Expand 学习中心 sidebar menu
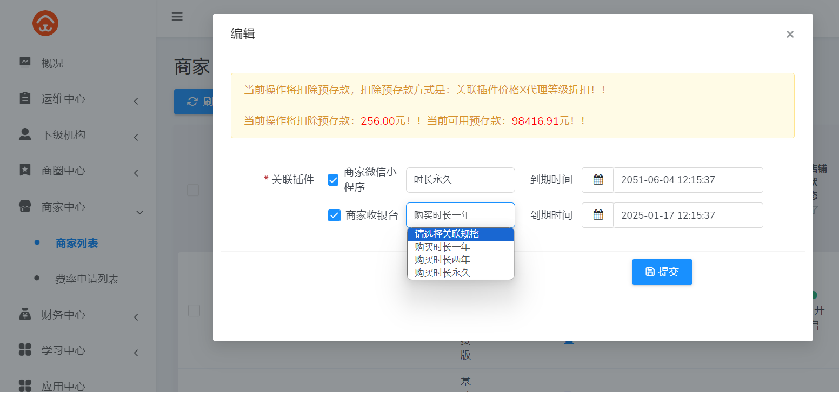 (78, 351)
